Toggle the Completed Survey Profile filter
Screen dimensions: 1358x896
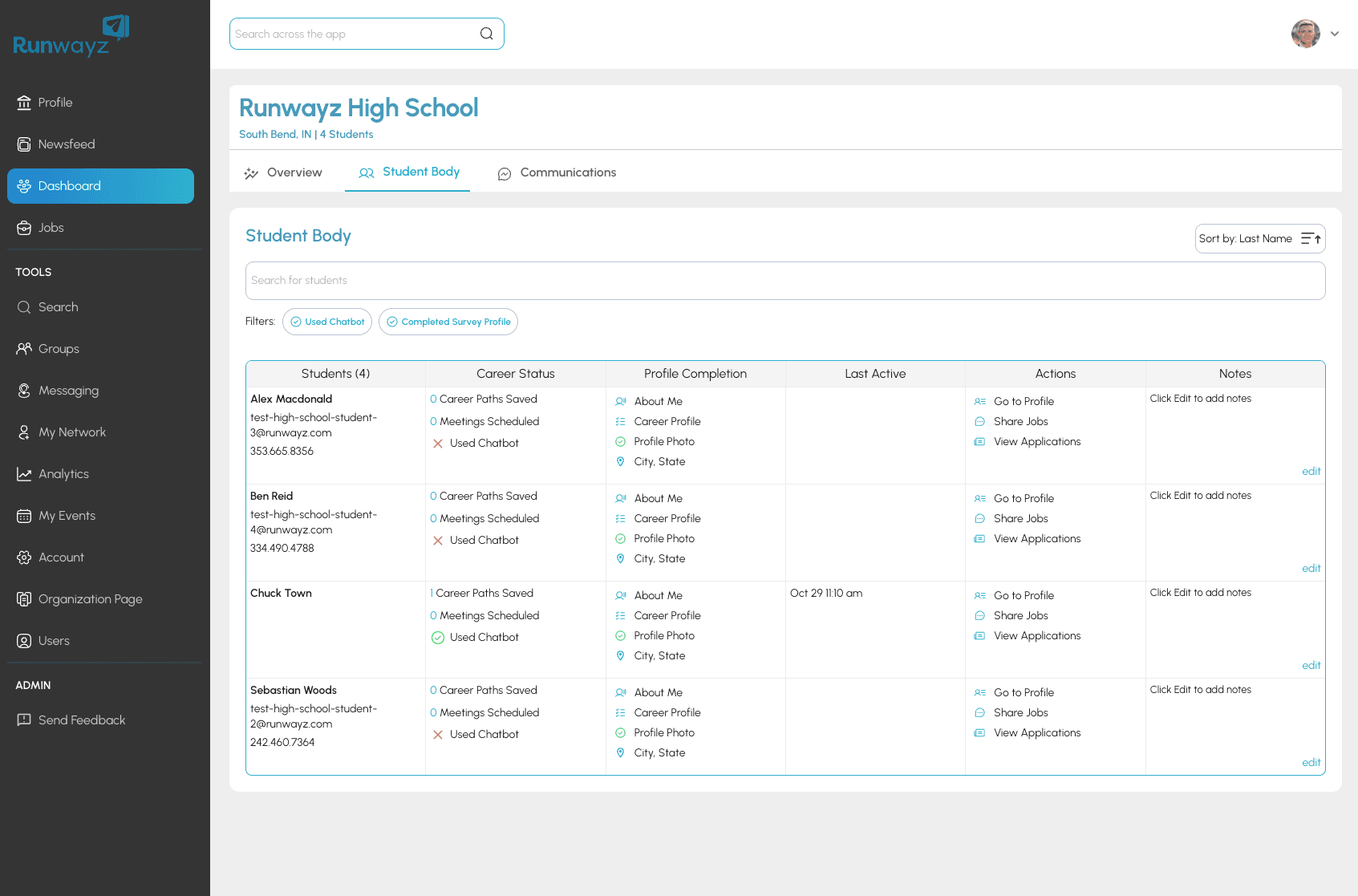[448, 322]
